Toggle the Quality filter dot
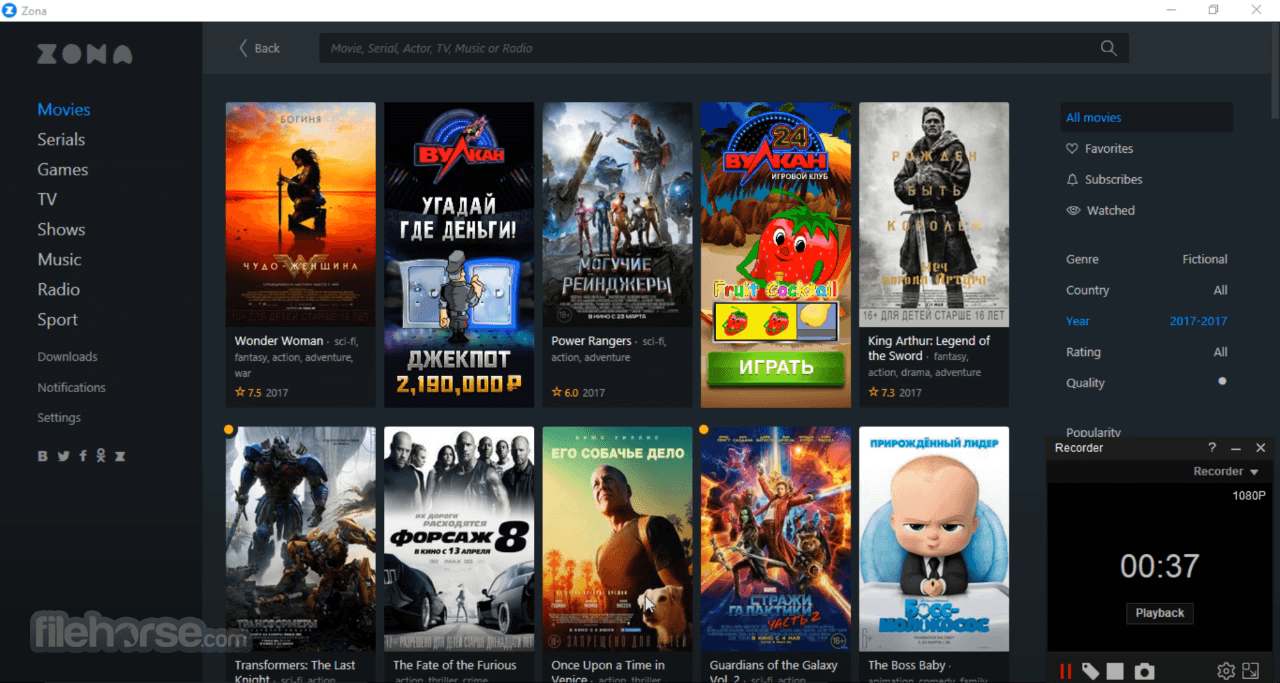 (1221, 382)
